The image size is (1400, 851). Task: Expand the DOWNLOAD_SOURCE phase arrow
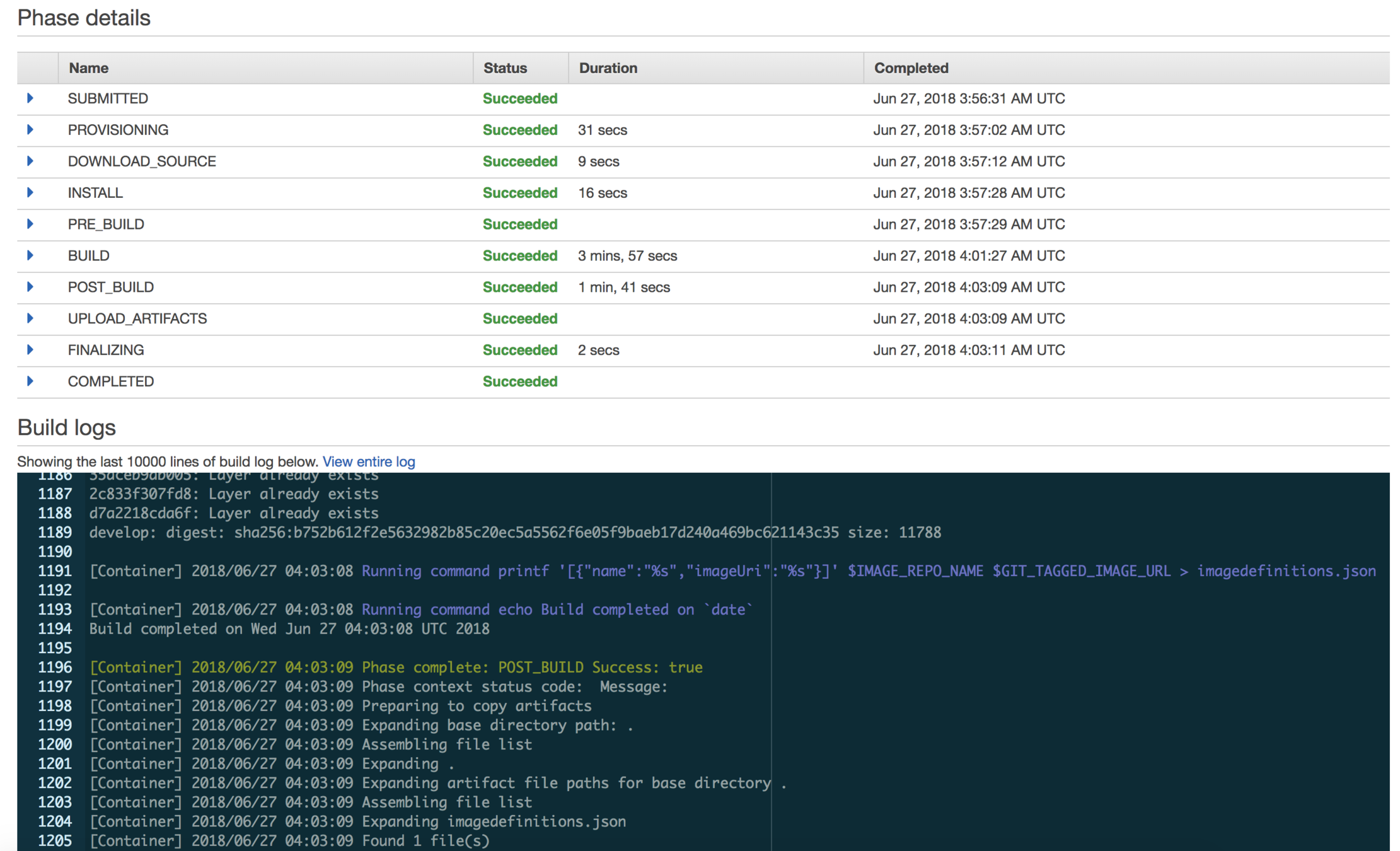30,161
